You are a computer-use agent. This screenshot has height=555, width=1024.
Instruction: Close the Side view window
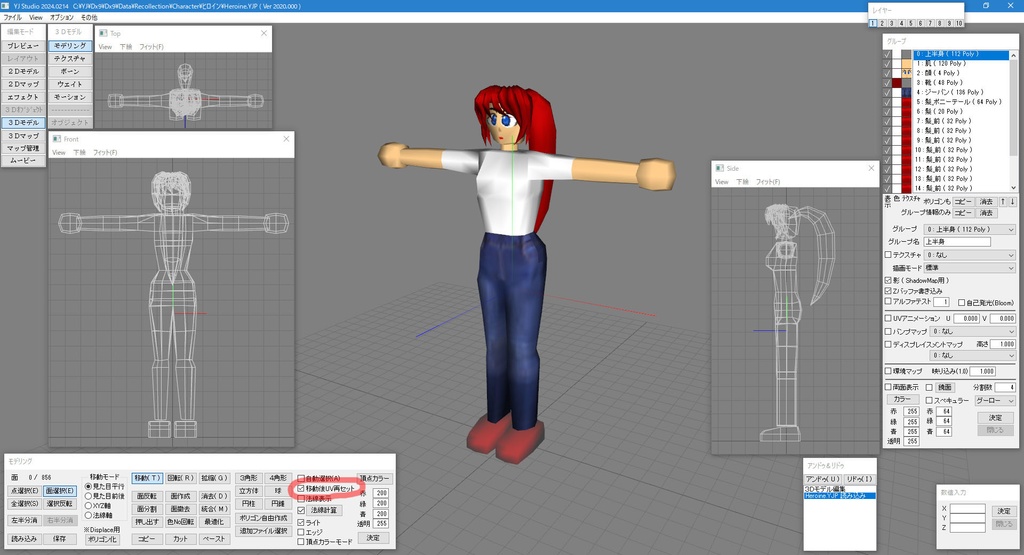pos(871,168)
